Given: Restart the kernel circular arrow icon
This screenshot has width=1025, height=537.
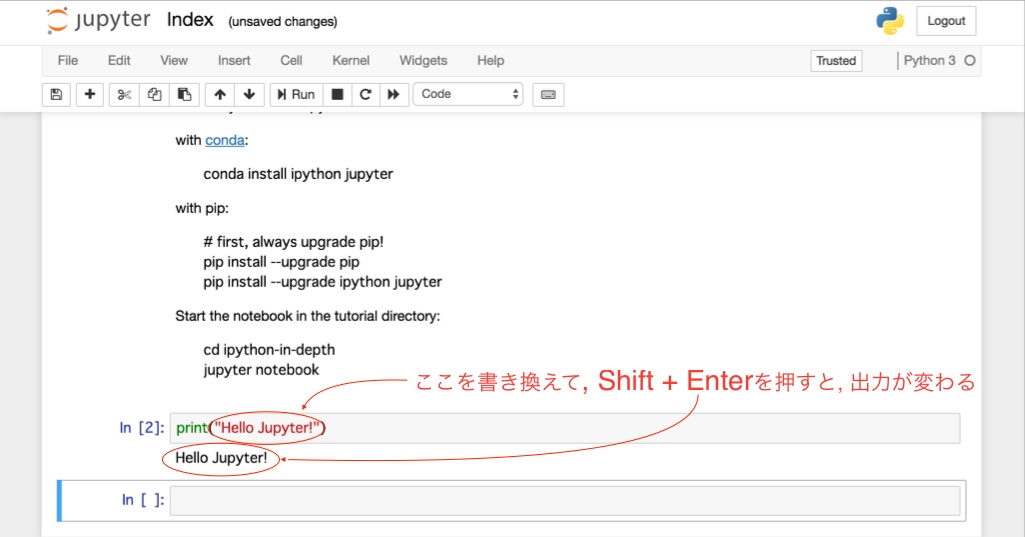Looking at the screenshot, I should point(365,94).
